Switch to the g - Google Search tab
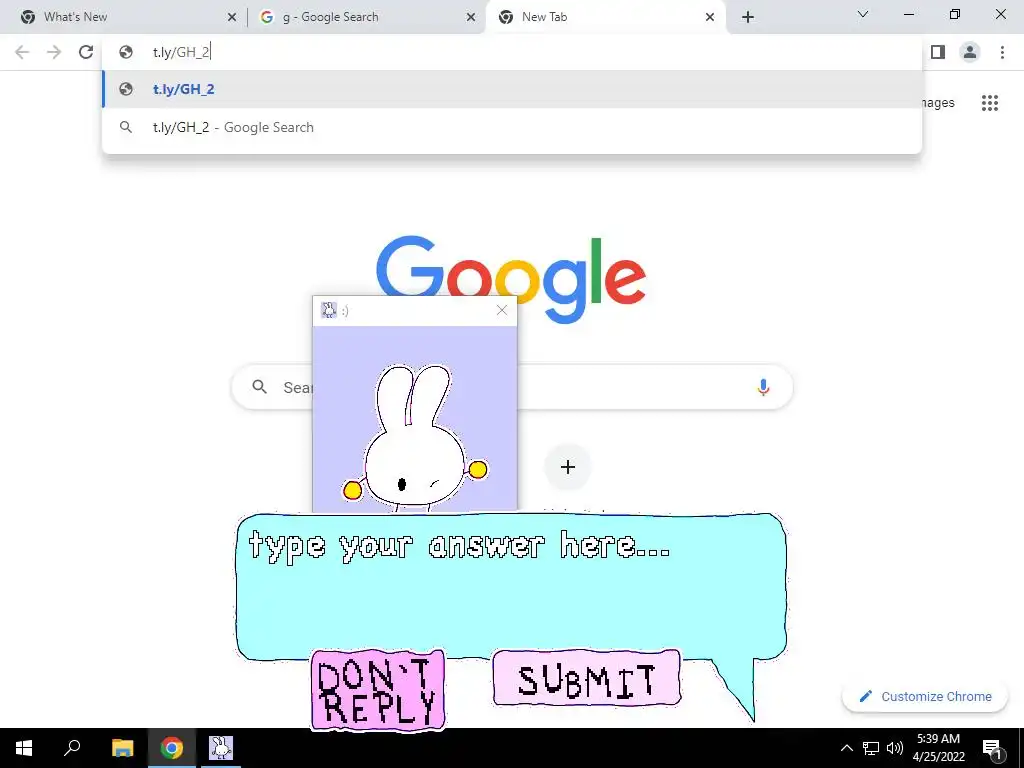 (x=366, y=17)
